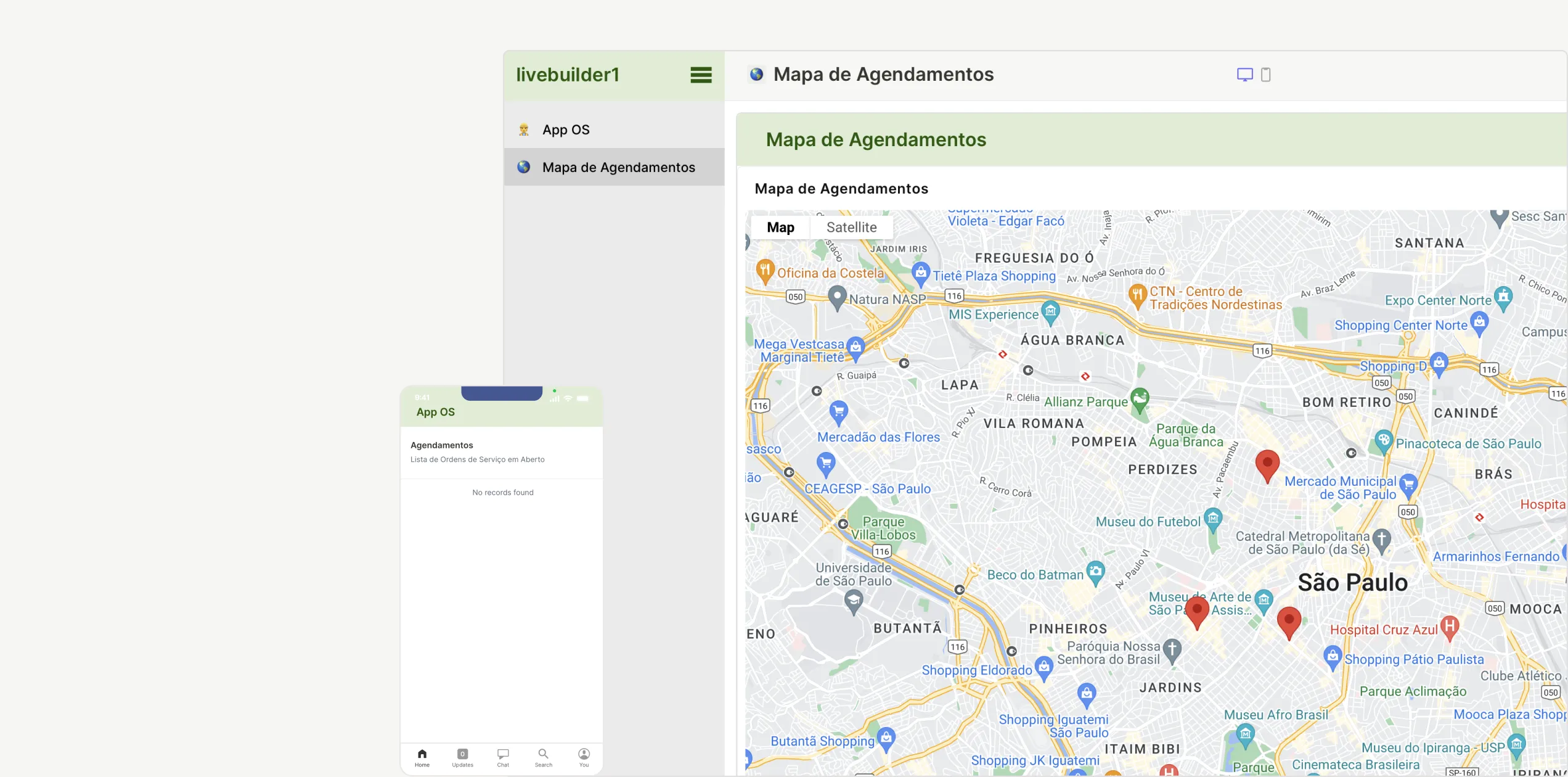Viewport: 1568px width, 777px height.
Task: Click the Natura NASP location pin
Action: [x=836, y=298]
